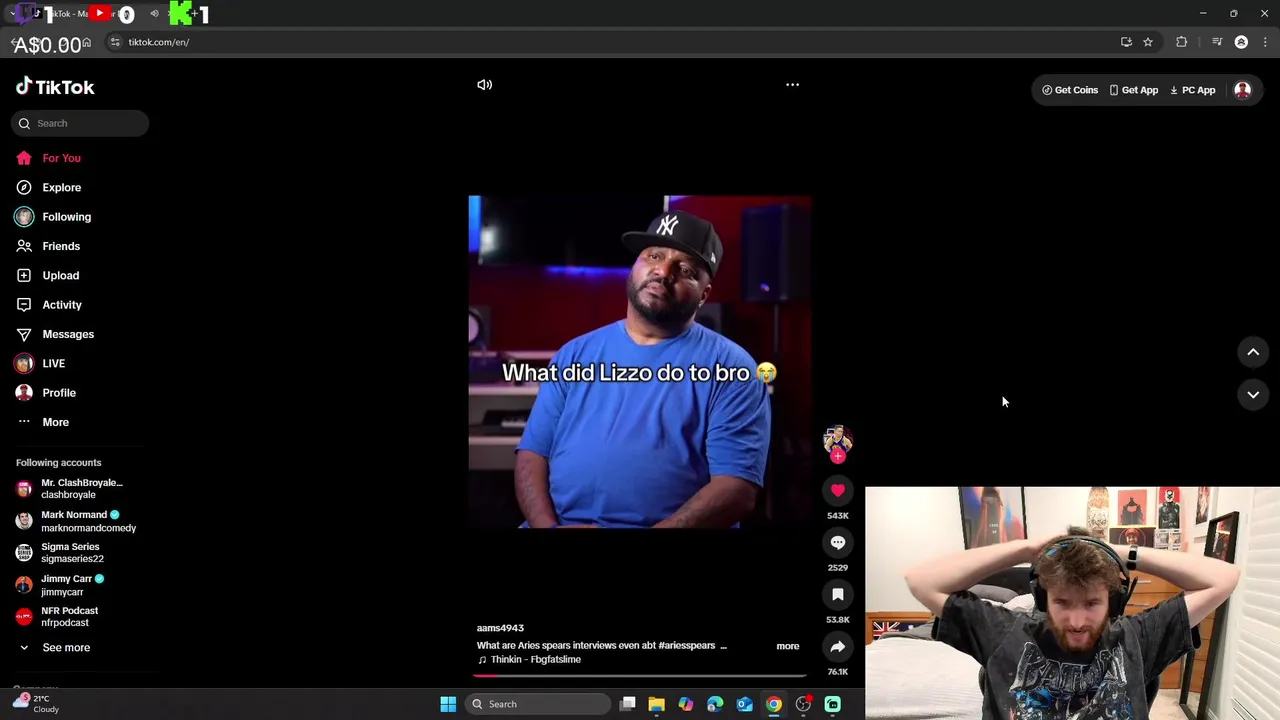
Task: Open Outlook from the taskbar
Action: pos(744,704)
